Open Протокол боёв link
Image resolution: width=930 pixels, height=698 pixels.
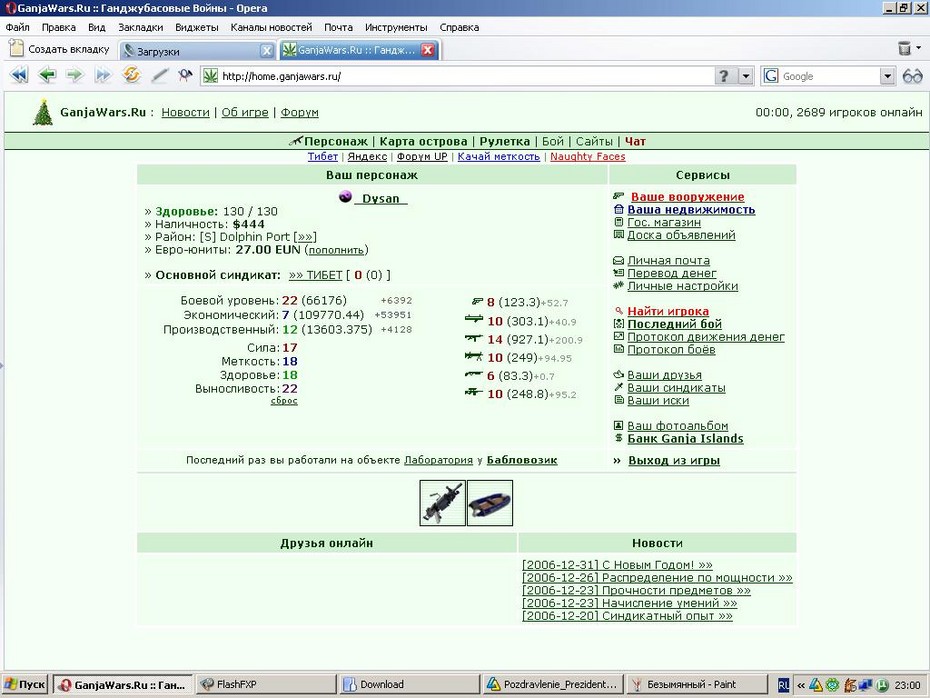(x=671, y=350)
